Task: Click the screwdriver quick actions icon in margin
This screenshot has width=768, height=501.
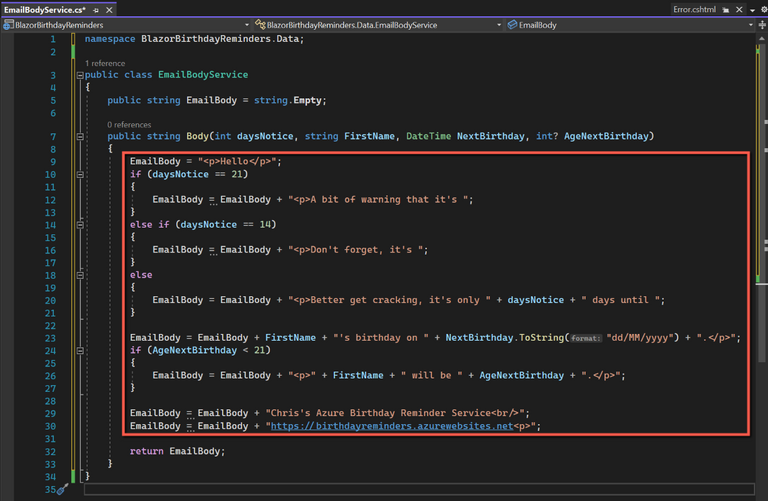Action: pos(60,489)
